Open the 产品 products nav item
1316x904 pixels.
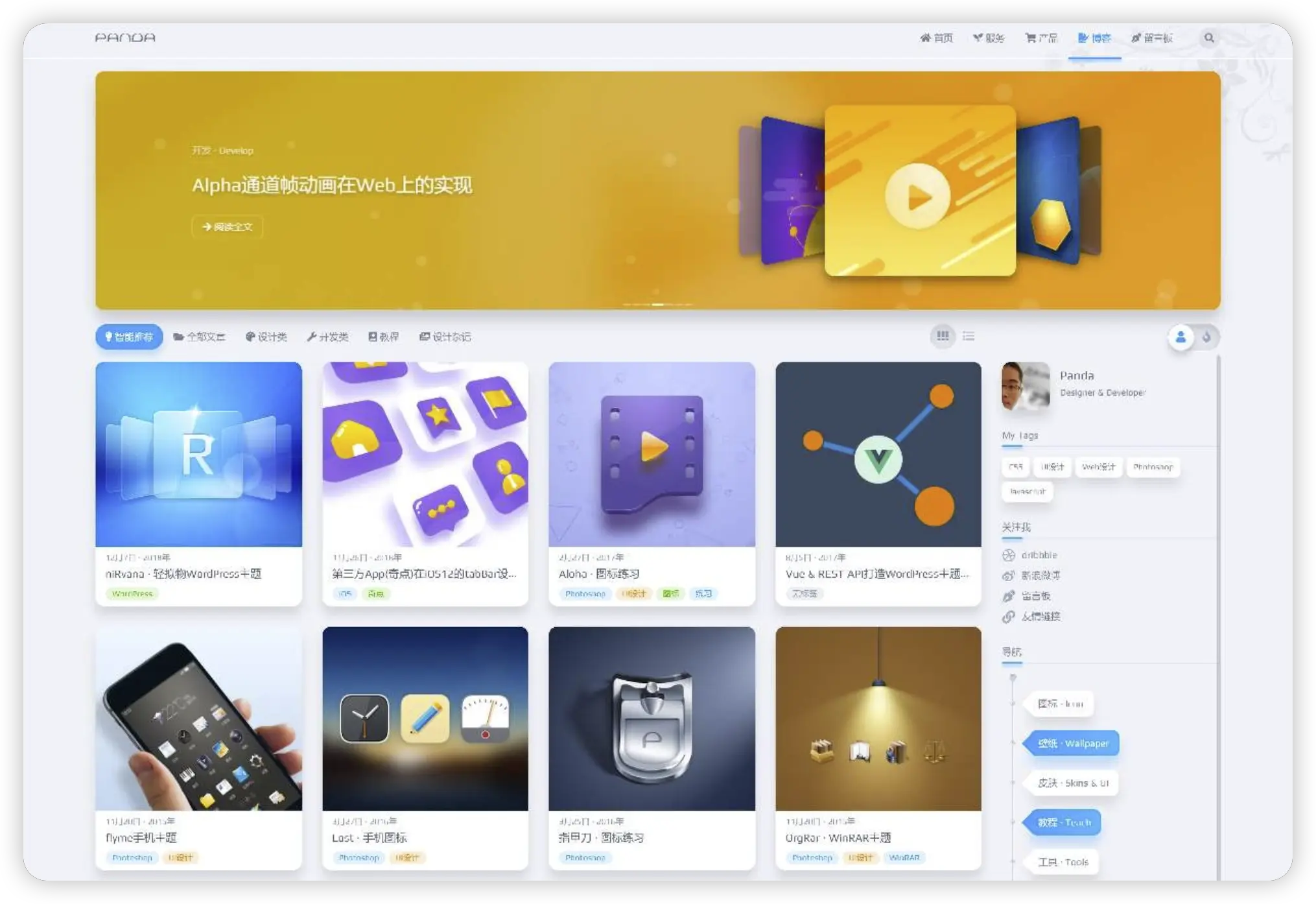(1041, 38)
